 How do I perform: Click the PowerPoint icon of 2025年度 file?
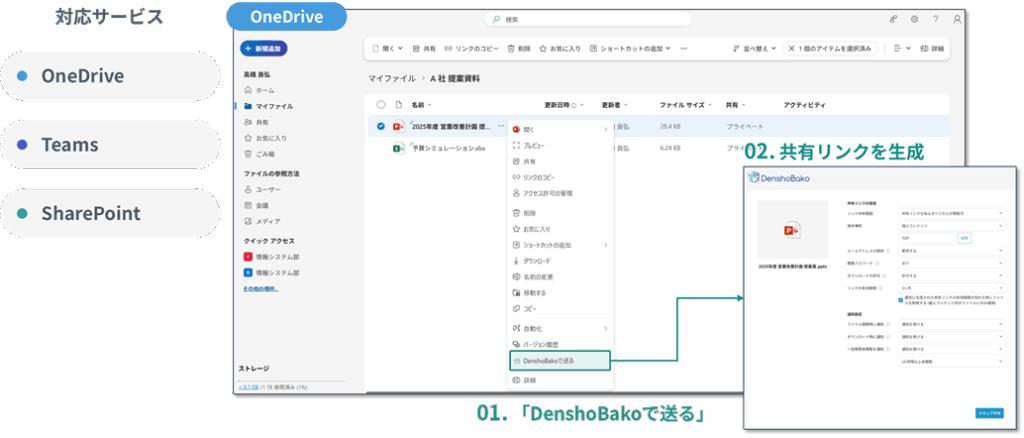click(398, 127)
